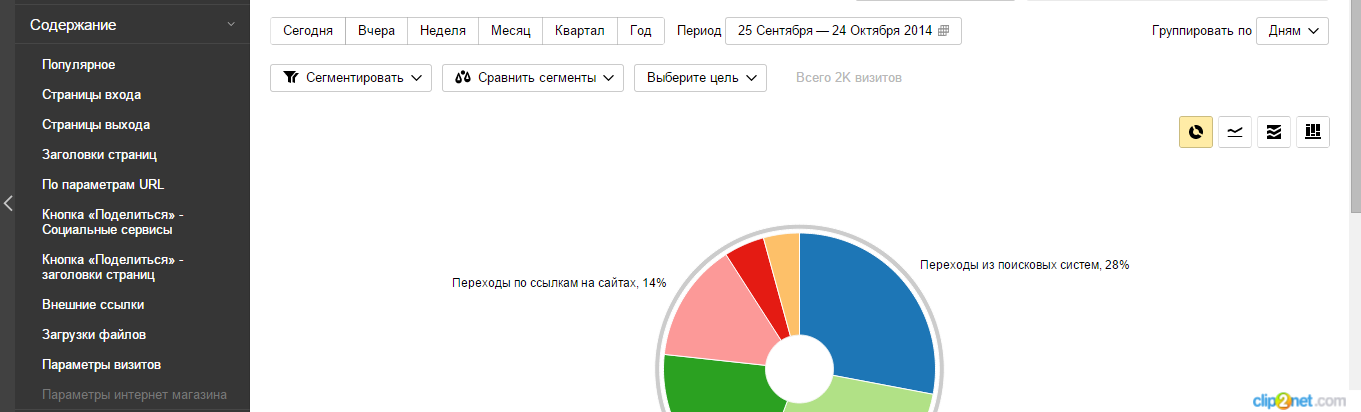The width and height of the screenshot is (1361, 412).
Task: Select the Сегодня period tab
Action: (308, 31)
